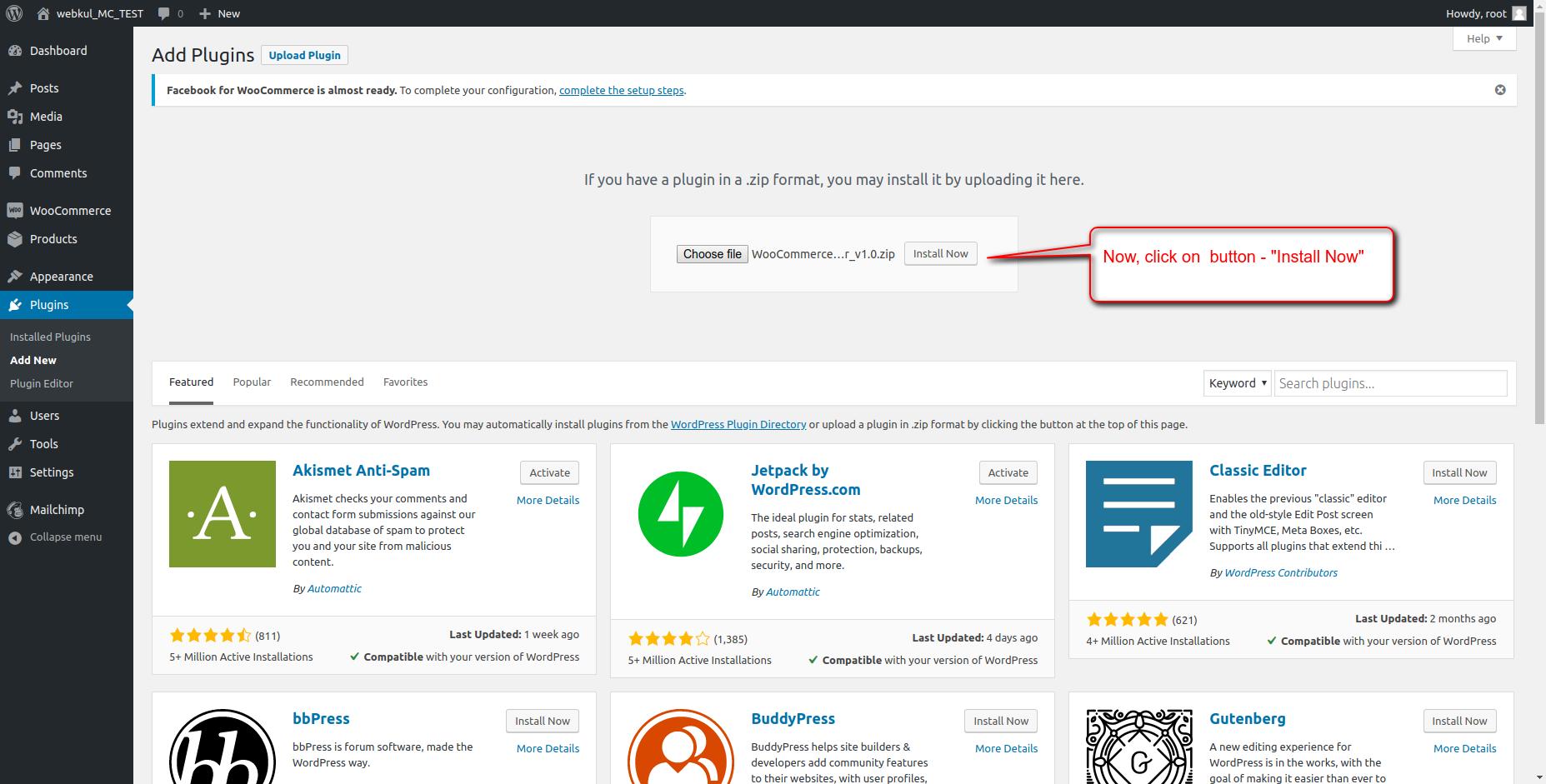The image size is (1546, 784).
Task: Click Install Now for the uploaded zip
Action: point(940,254)
